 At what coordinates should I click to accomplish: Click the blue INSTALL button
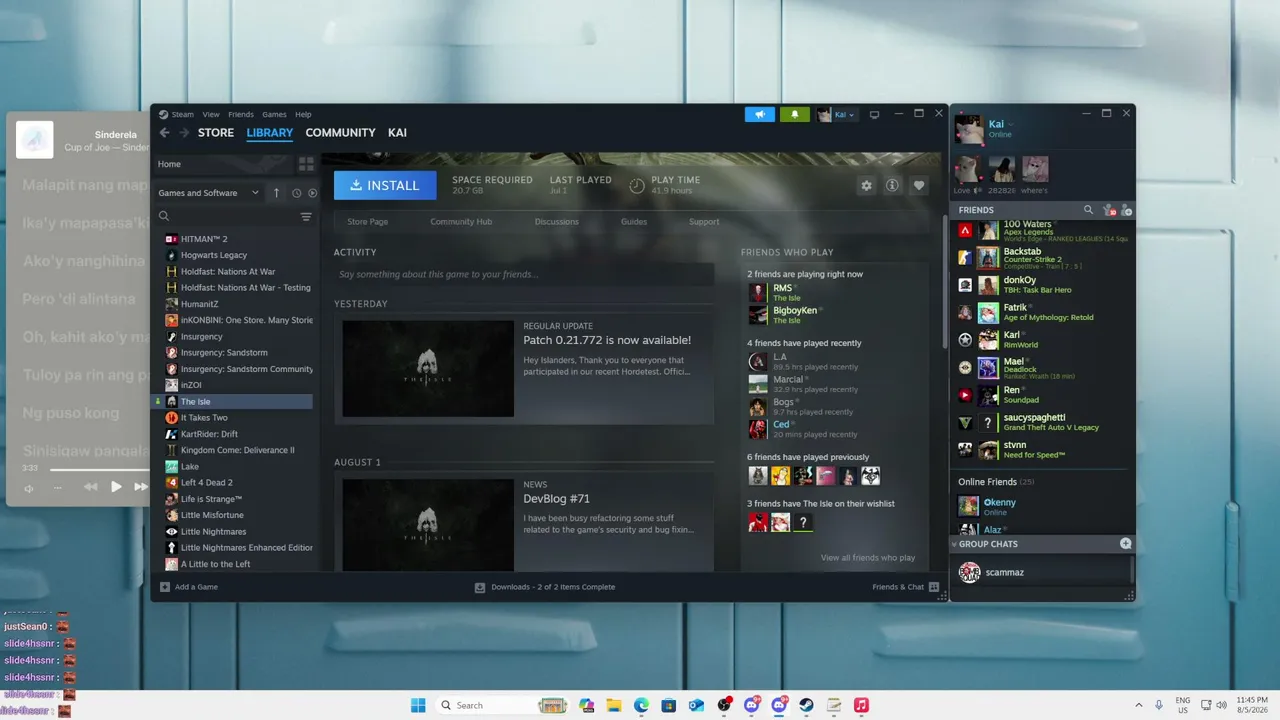[x=385, y=185]
